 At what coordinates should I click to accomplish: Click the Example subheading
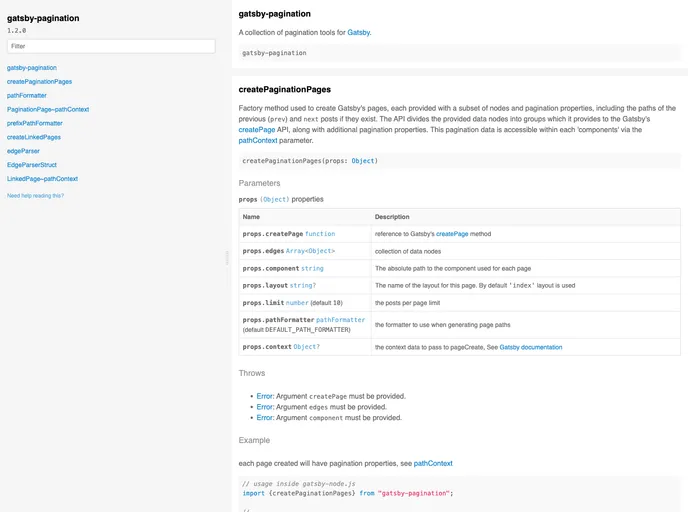click(x=254, y=440)
